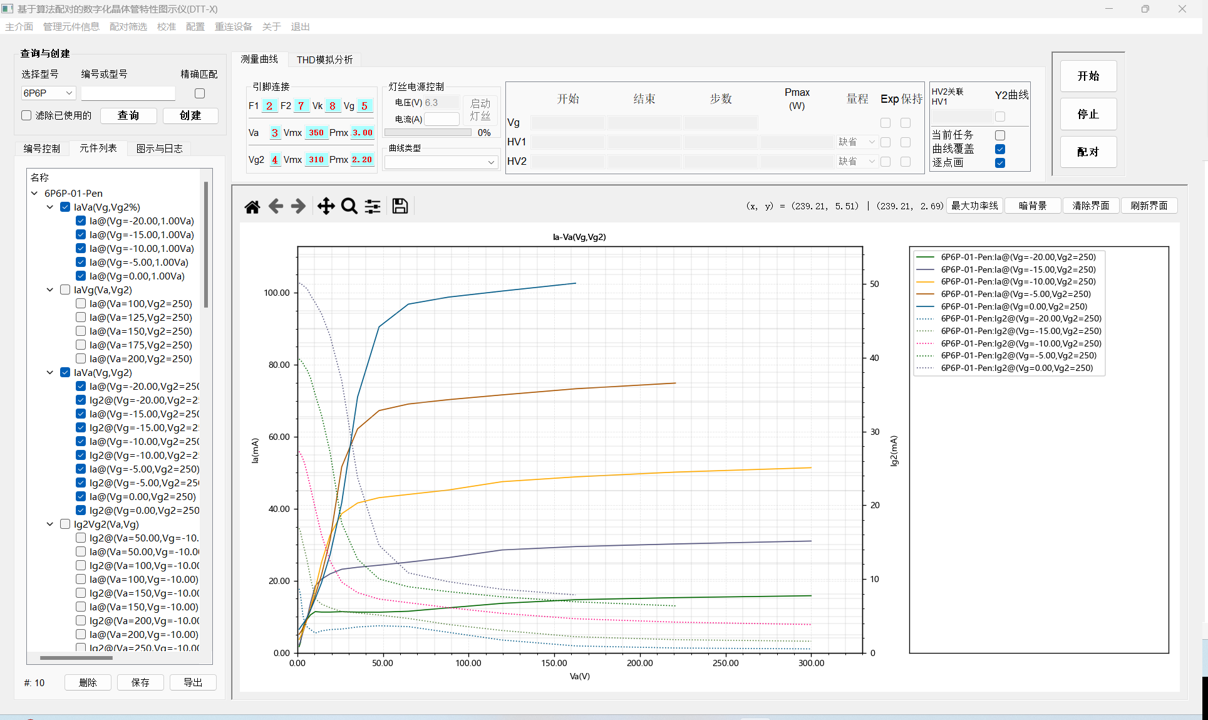
Task: Click the Back arrow in plot toolbar
Action: [x=276, y=206]
